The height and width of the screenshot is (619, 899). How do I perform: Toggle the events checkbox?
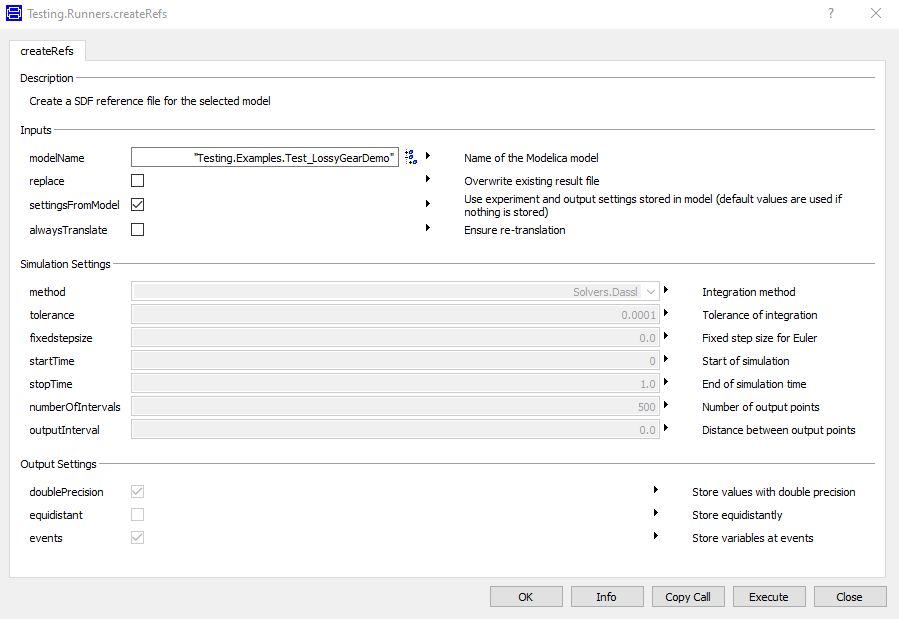point(138,538)
